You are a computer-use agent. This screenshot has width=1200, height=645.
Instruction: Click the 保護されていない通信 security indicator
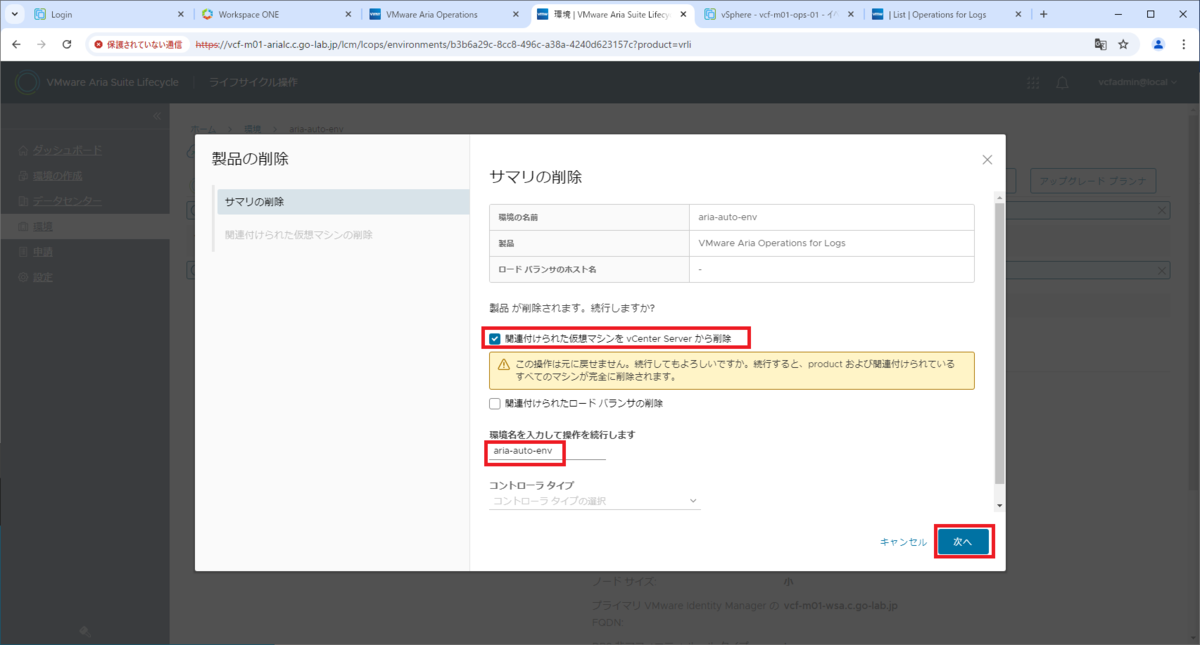(138, 44)
